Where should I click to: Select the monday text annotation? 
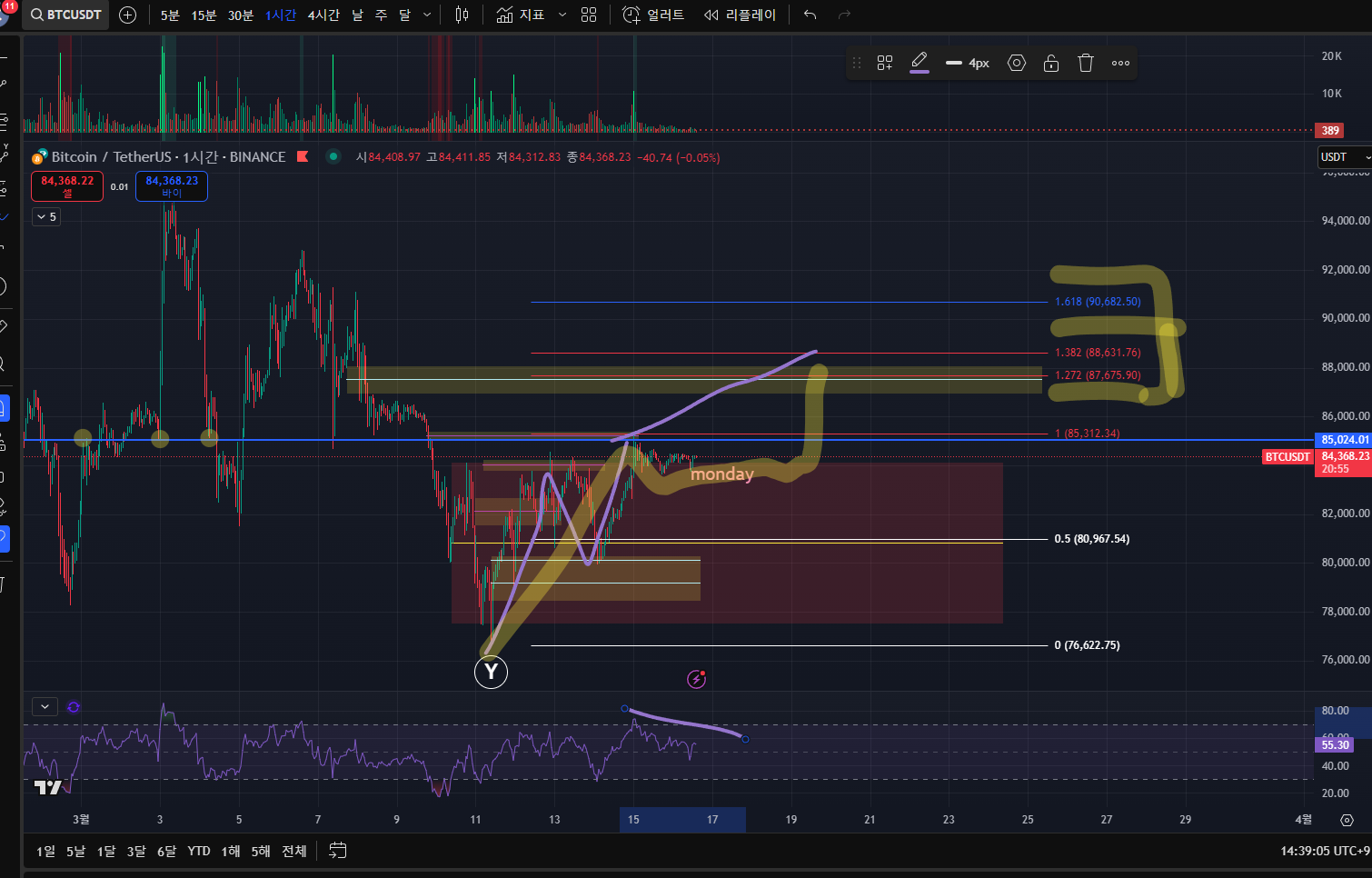pyautogui.click(x=722, y=474)
